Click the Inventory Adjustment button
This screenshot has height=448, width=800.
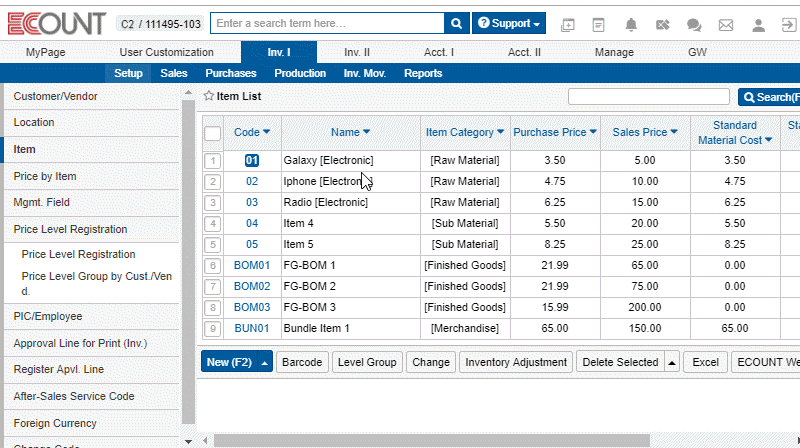tap(516, 362)
